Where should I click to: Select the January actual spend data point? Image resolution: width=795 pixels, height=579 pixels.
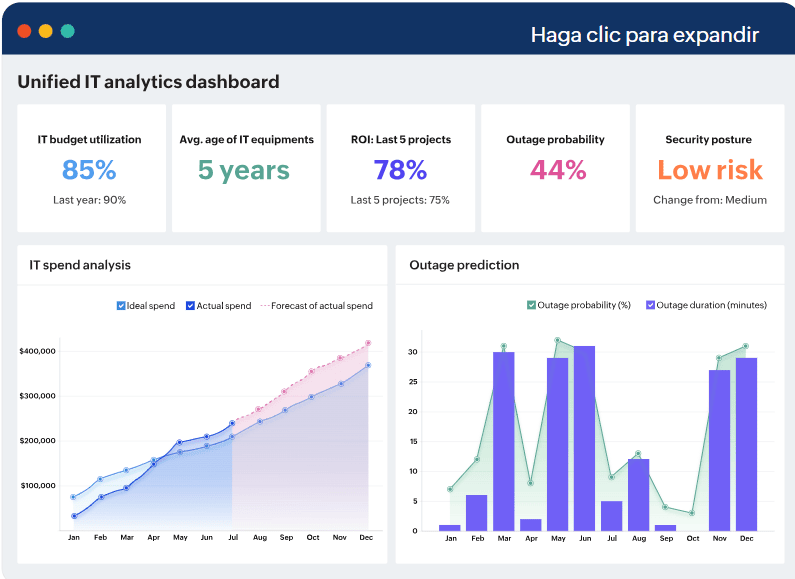pyautogui.click(x=74, y=516)
